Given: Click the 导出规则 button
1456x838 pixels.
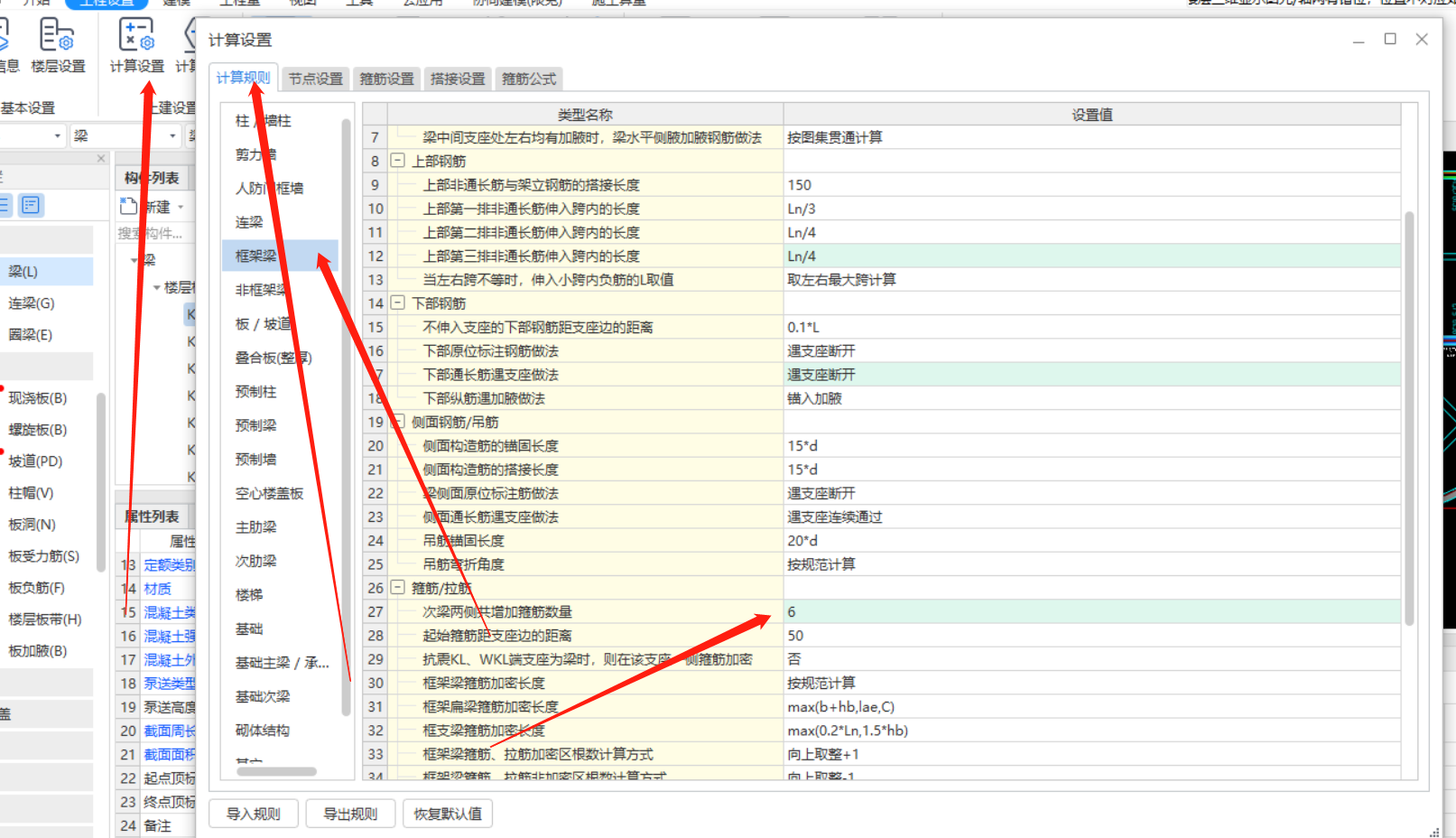Looking at the screenshot, I should pos(351,814).
